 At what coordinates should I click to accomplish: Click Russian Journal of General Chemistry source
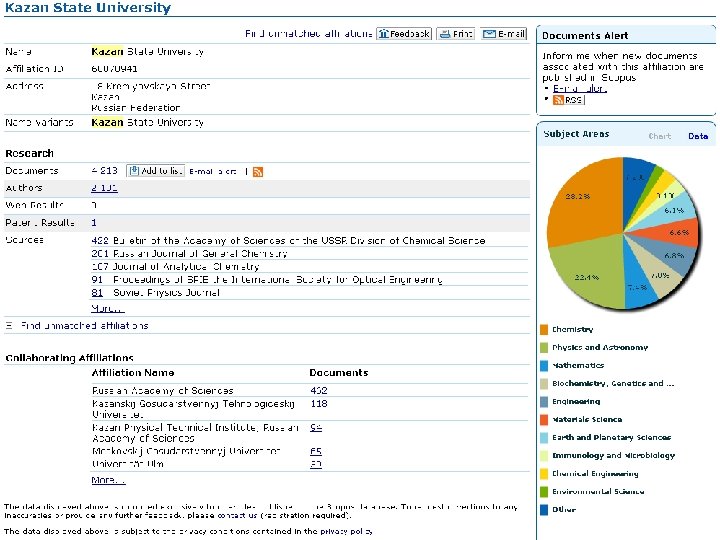200,253
